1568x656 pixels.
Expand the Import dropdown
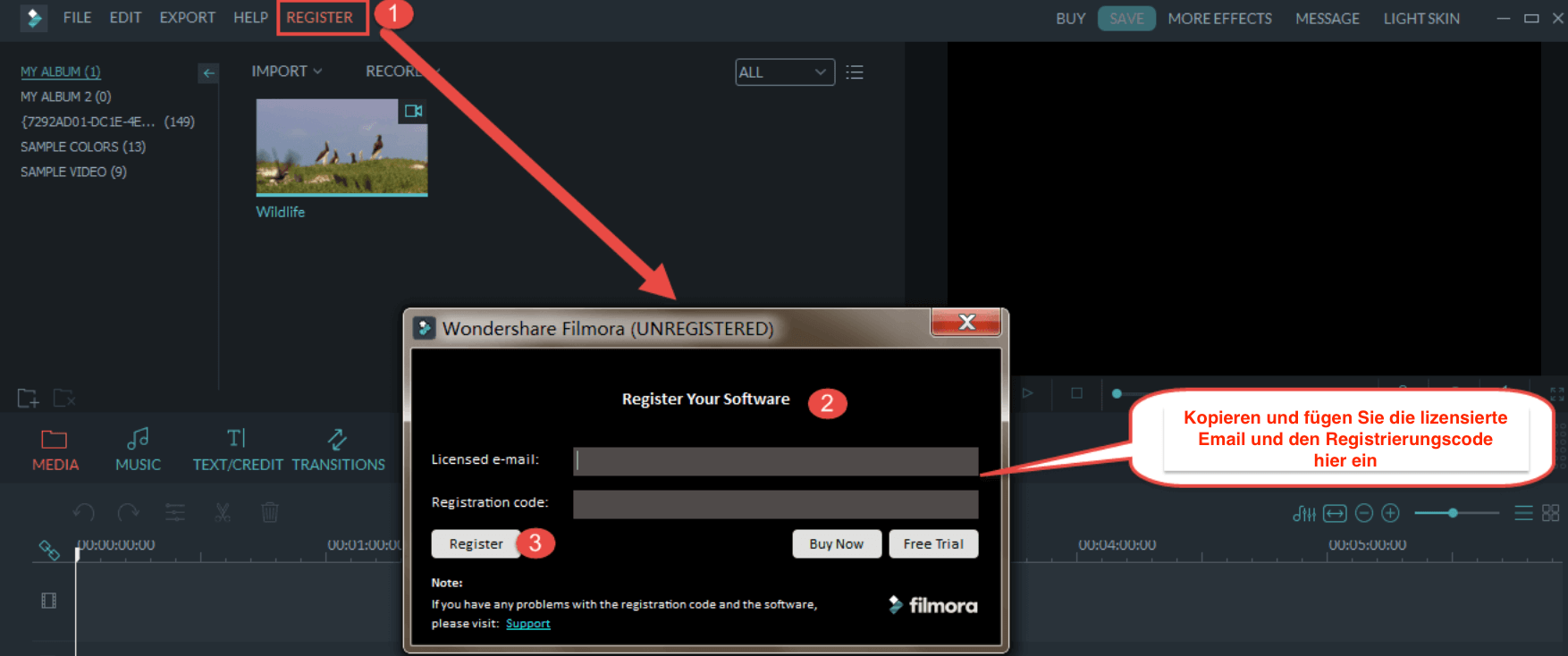286,71
